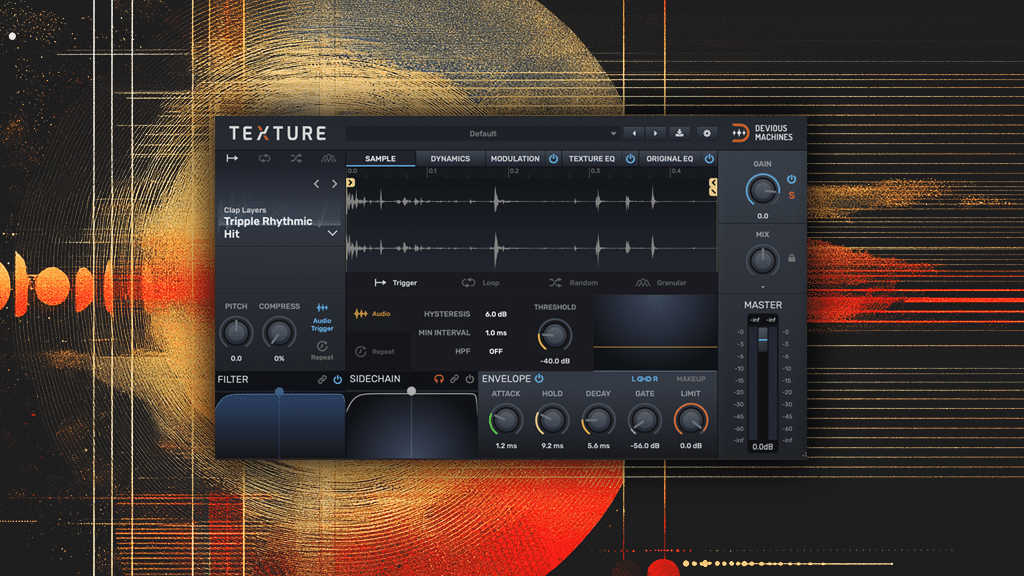The image size is (1024, 576).
Task: Click the Sidechain link chain icon
Action: (455, 379)
